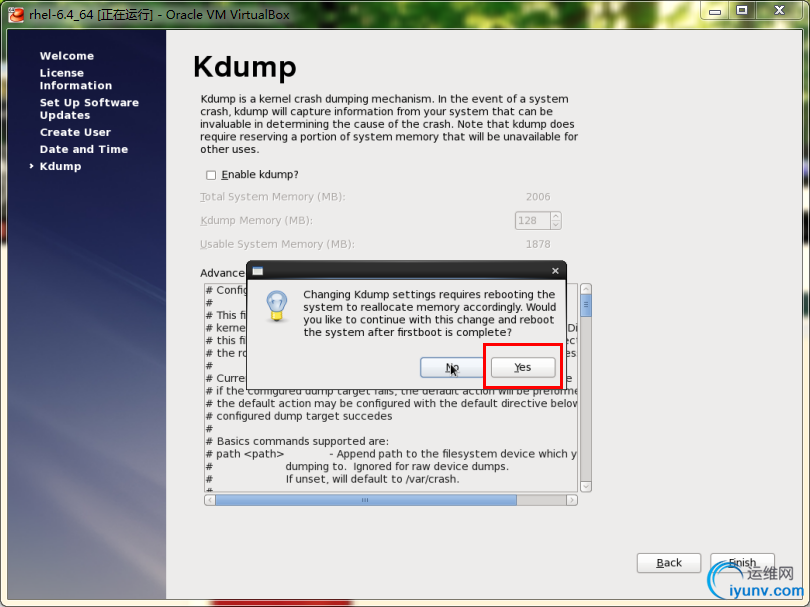Click the down arrow of vertical scrollbar
The image size is (810, 607).
click(586, 486)
